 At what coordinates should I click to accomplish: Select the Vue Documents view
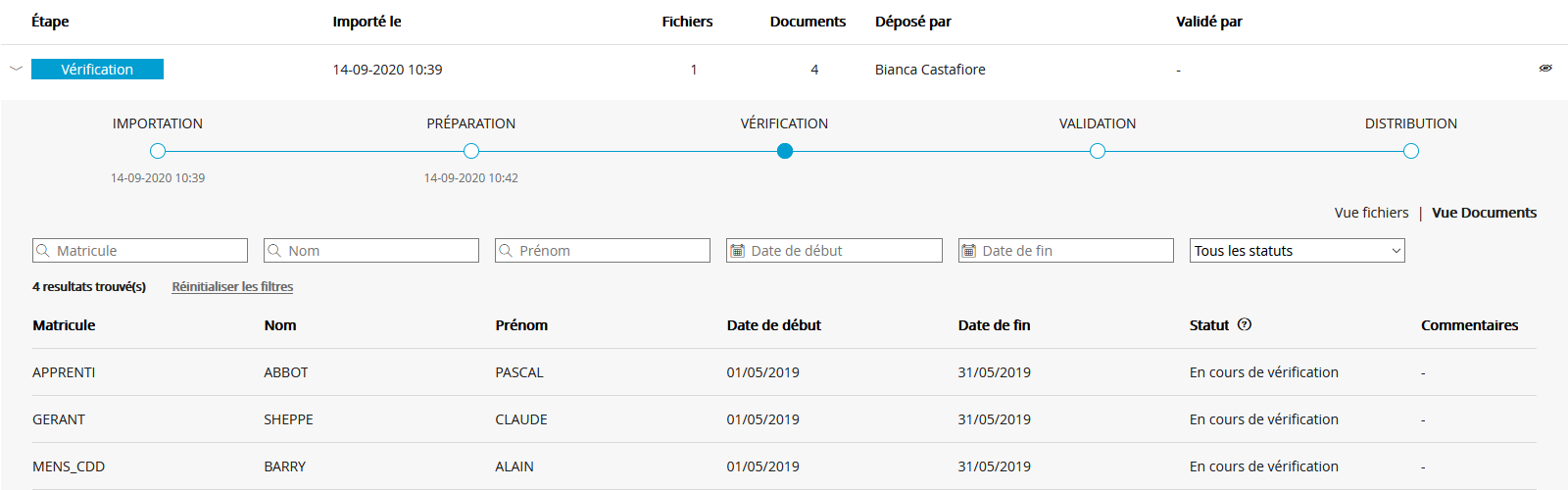point(1484,213)
